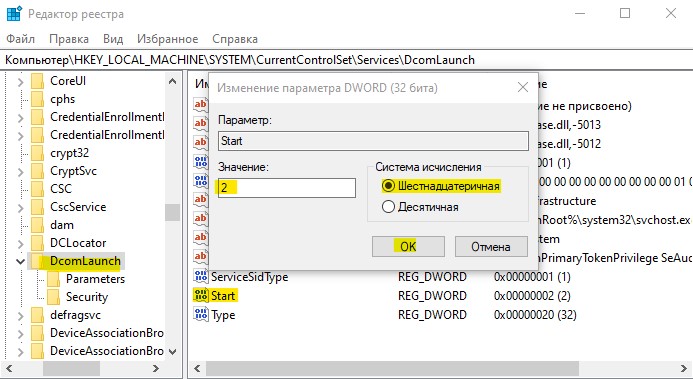Click the 0x00000020 (32) data cell
The image size is (693, 379).
click(535, 315)
